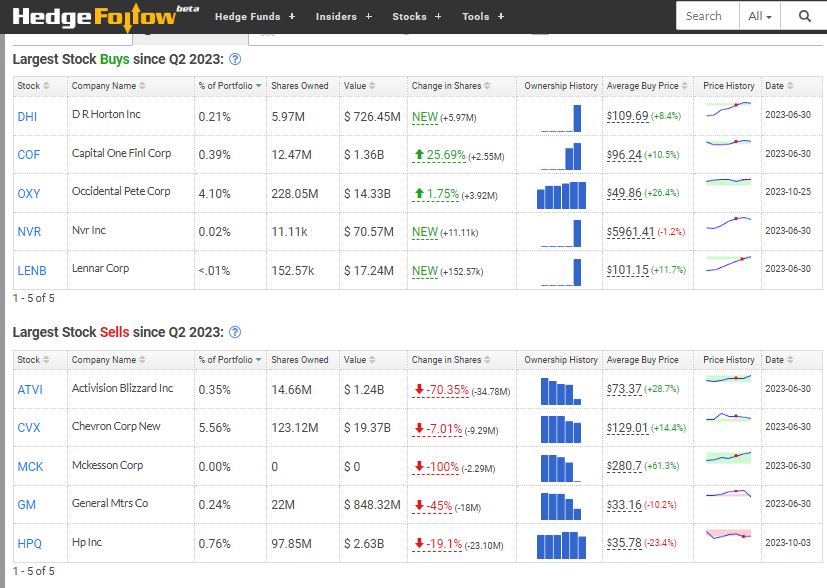The width and height of the screenshot is (827, 588).
Task: Select the $ 14.33B value for OXY
Action: [x=367, y=194]
